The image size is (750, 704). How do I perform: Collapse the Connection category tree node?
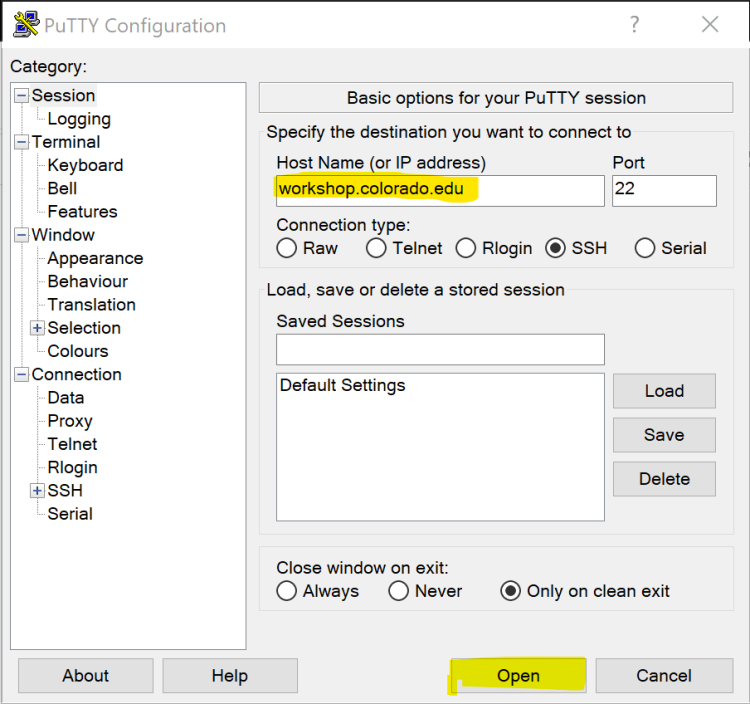coord(21,374)
